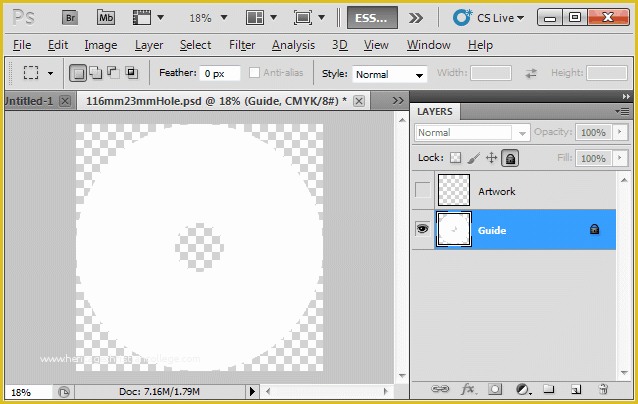Toggle the Lock all button
This screenshot has width=638, height=404.
[x=510, y=158]
